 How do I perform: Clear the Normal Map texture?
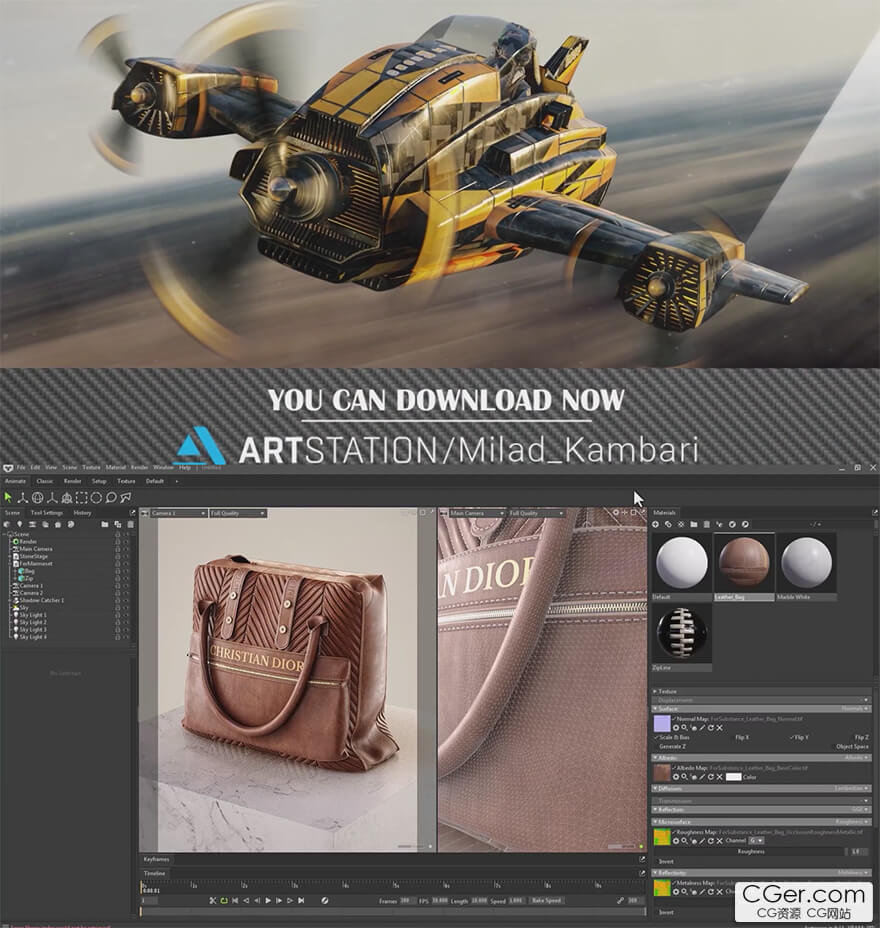tap(720, 728)
